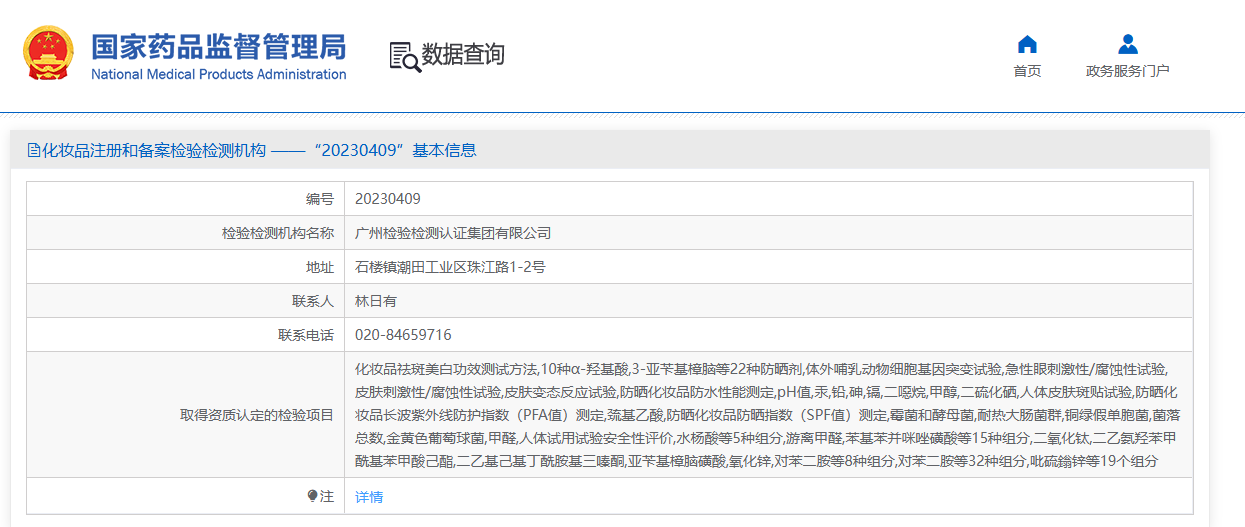
Task: Click the 取得资质认定的检验项目 row label
Action: [257, 415]
